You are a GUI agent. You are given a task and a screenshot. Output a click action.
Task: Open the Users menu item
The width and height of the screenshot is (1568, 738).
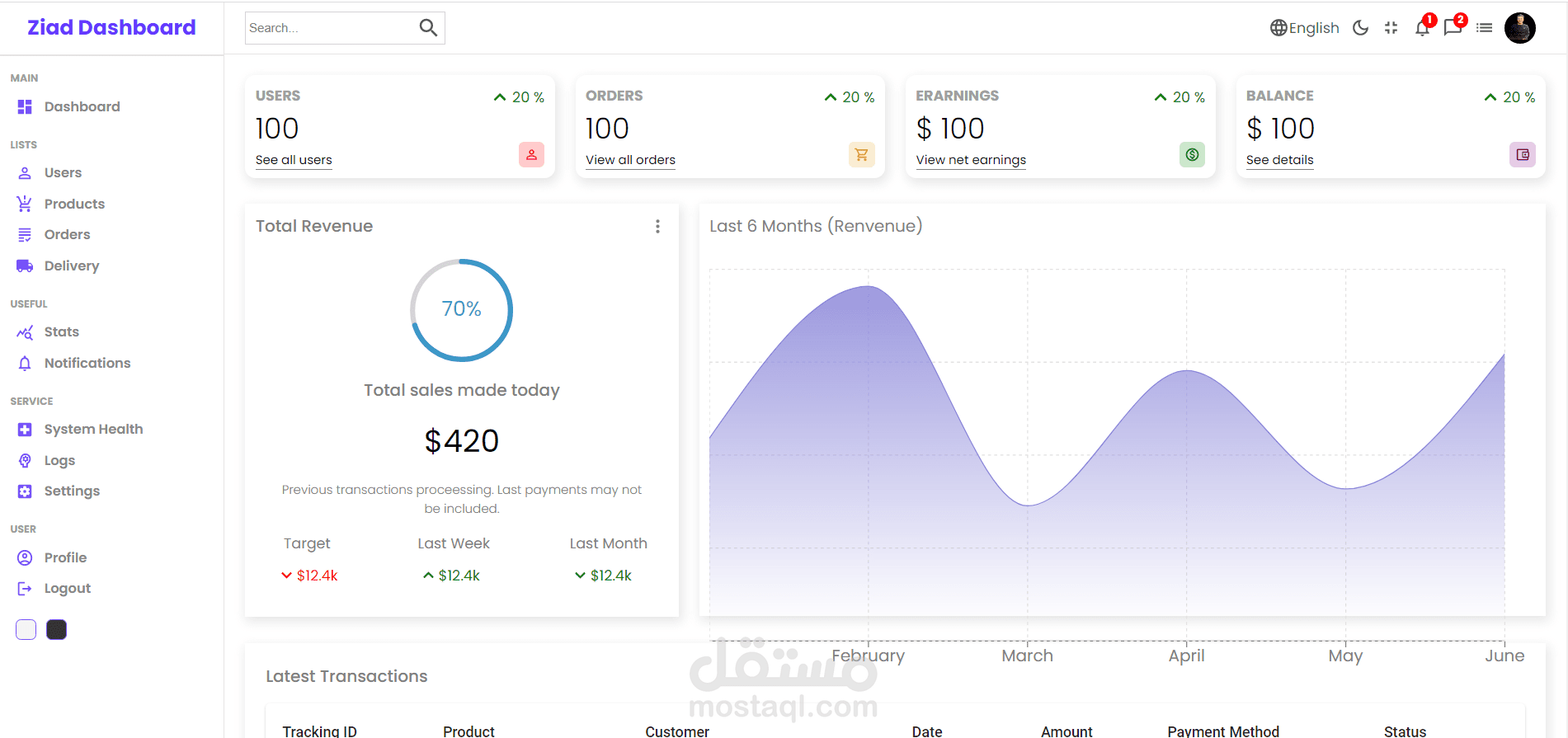[x=63, y=173]
